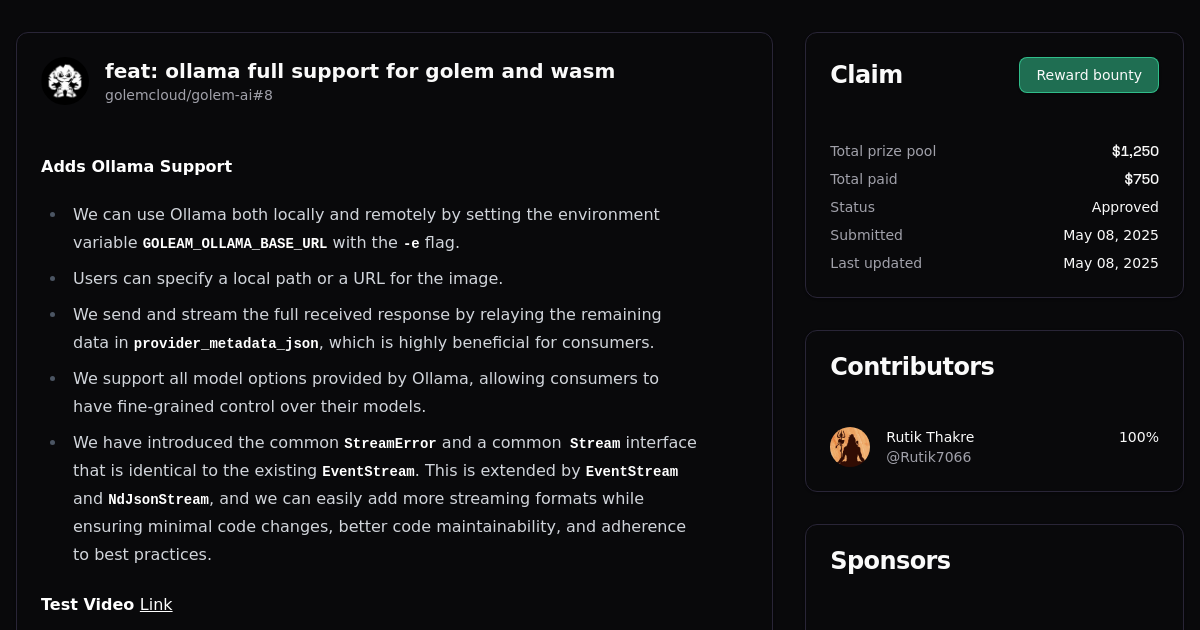Viewport: 1200px width, 630px height.
Task: Click the GOLEAM_OLLAMA_BASE_URL code snippet
Action: pyautogui.click(x=234, y=243)
